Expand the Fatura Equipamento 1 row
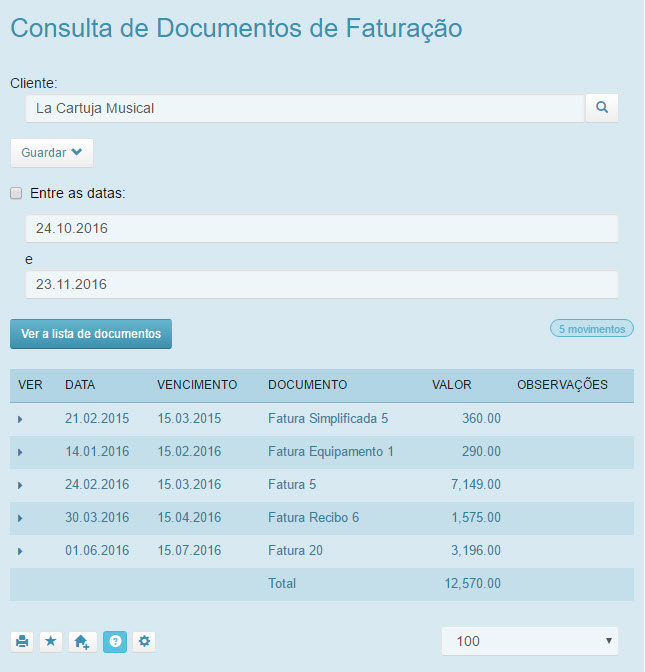 coord(20,452)
